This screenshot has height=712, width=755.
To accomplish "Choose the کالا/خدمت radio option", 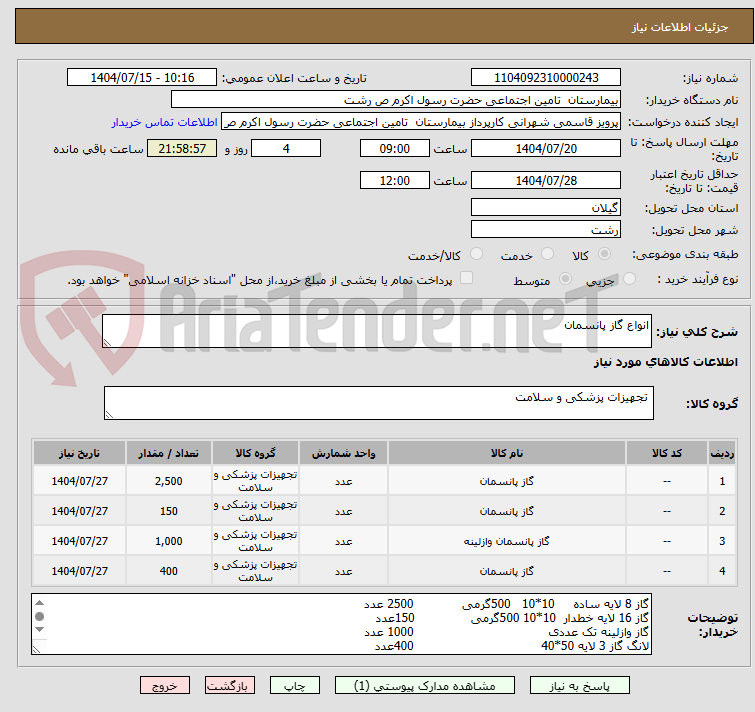I will coord(477,255).
